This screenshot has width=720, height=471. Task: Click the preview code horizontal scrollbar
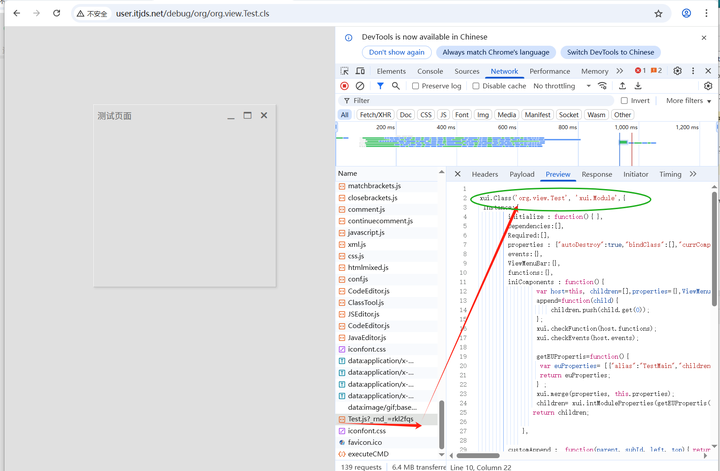(478, 455)
